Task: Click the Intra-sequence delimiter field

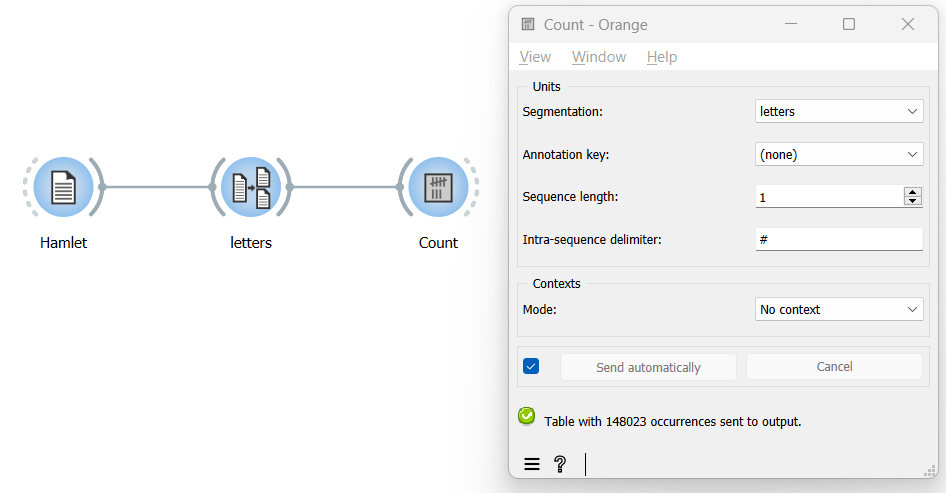Action: pyautogui.click(x=839, y=240)
